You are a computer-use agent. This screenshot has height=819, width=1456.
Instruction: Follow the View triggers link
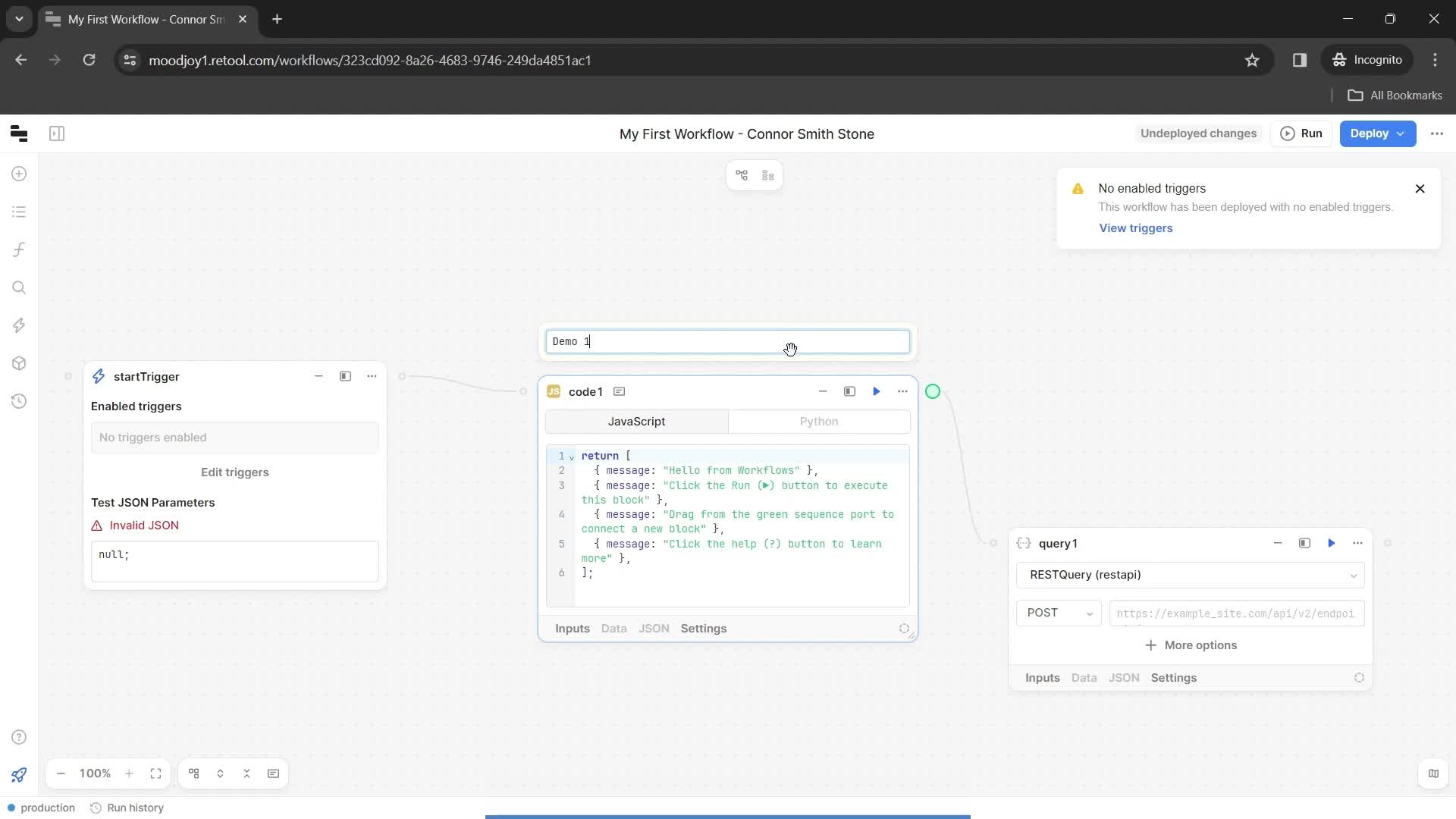tap(1136, 228)
